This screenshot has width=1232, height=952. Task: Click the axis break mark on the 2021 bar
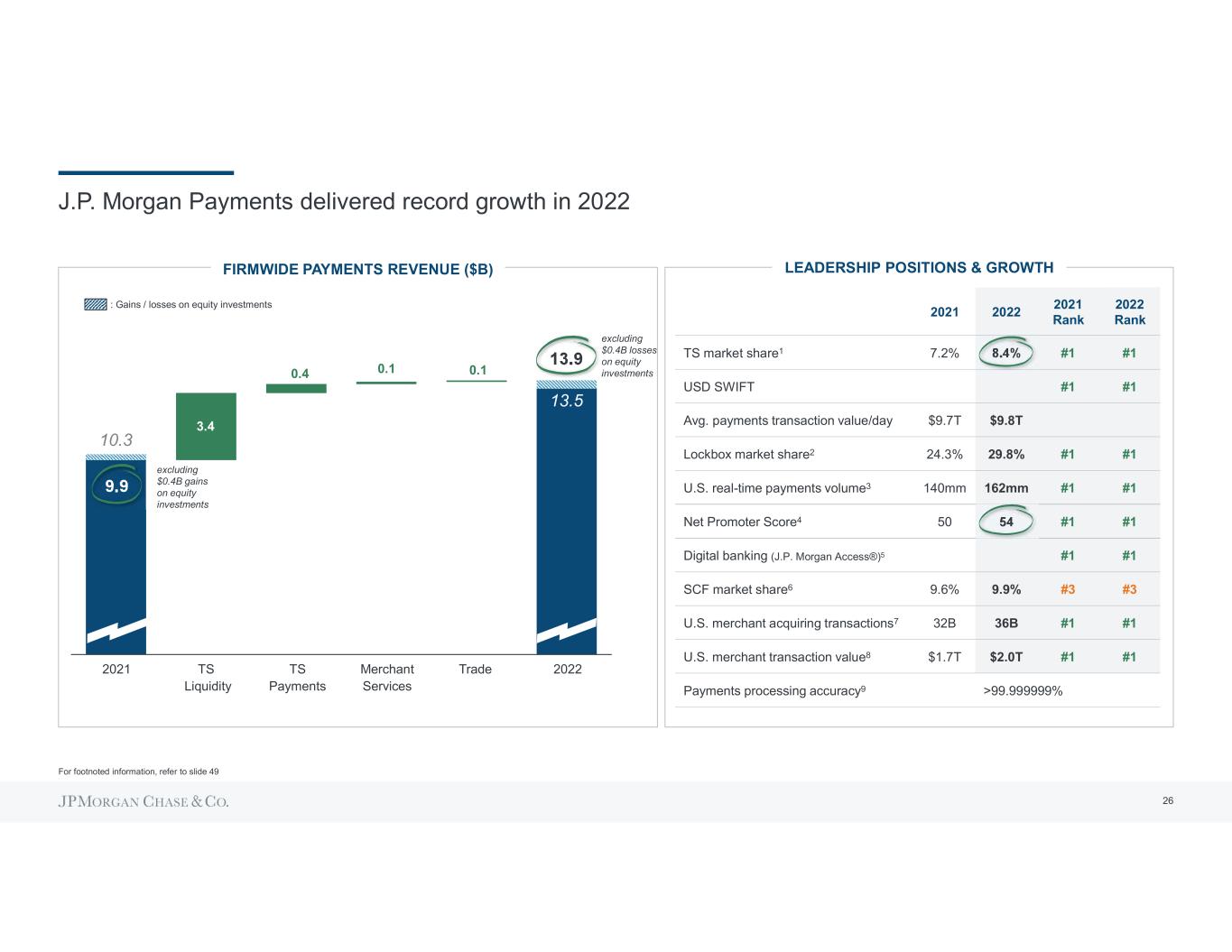click(116, 629)
